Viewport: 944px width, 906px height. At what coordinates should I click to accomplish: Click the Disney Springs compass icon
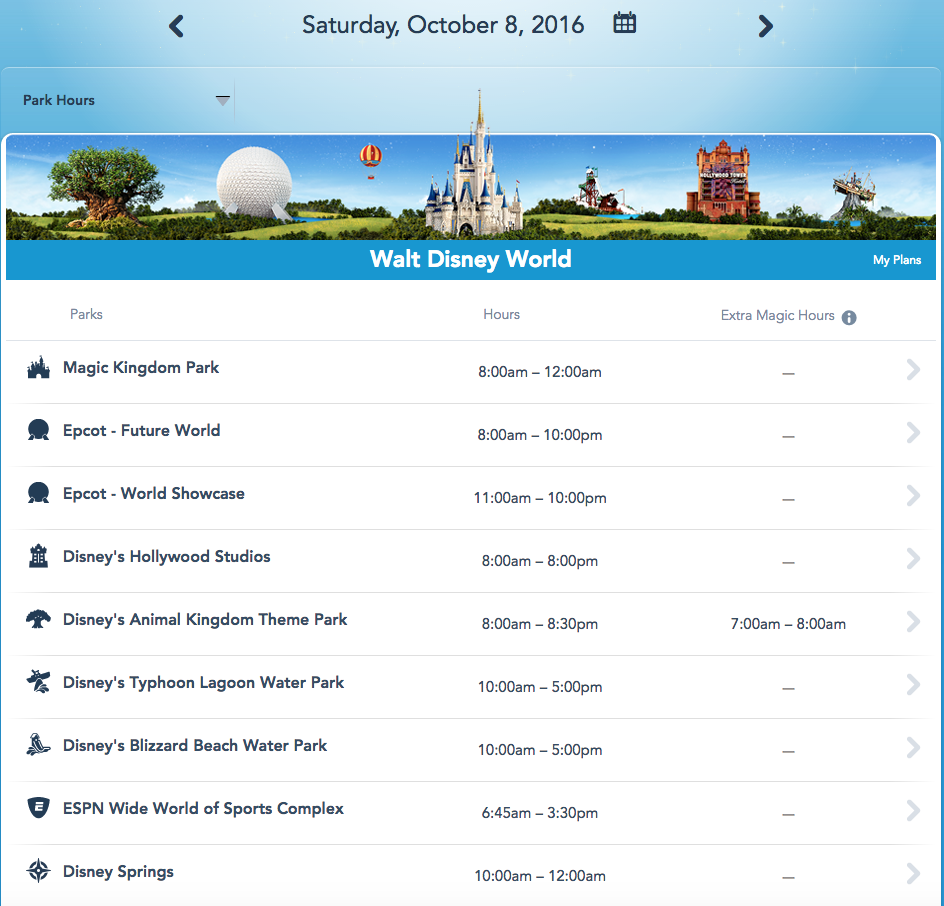[x=38, y=872]
